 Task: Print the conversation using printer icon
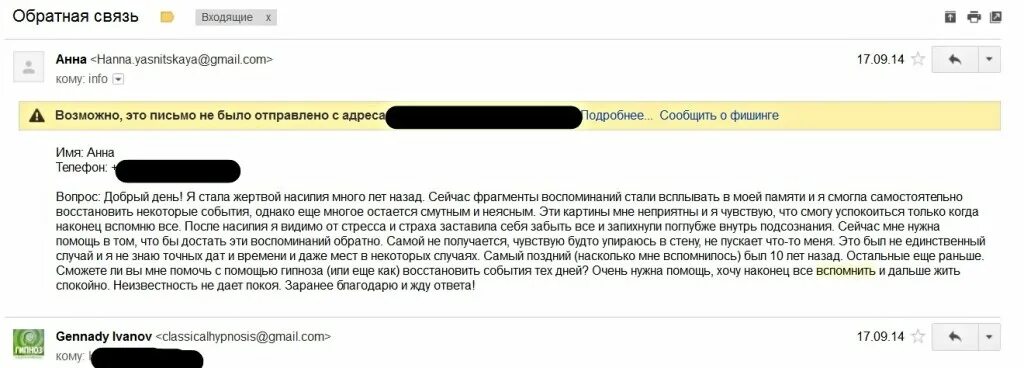click(x=974, y=18)
